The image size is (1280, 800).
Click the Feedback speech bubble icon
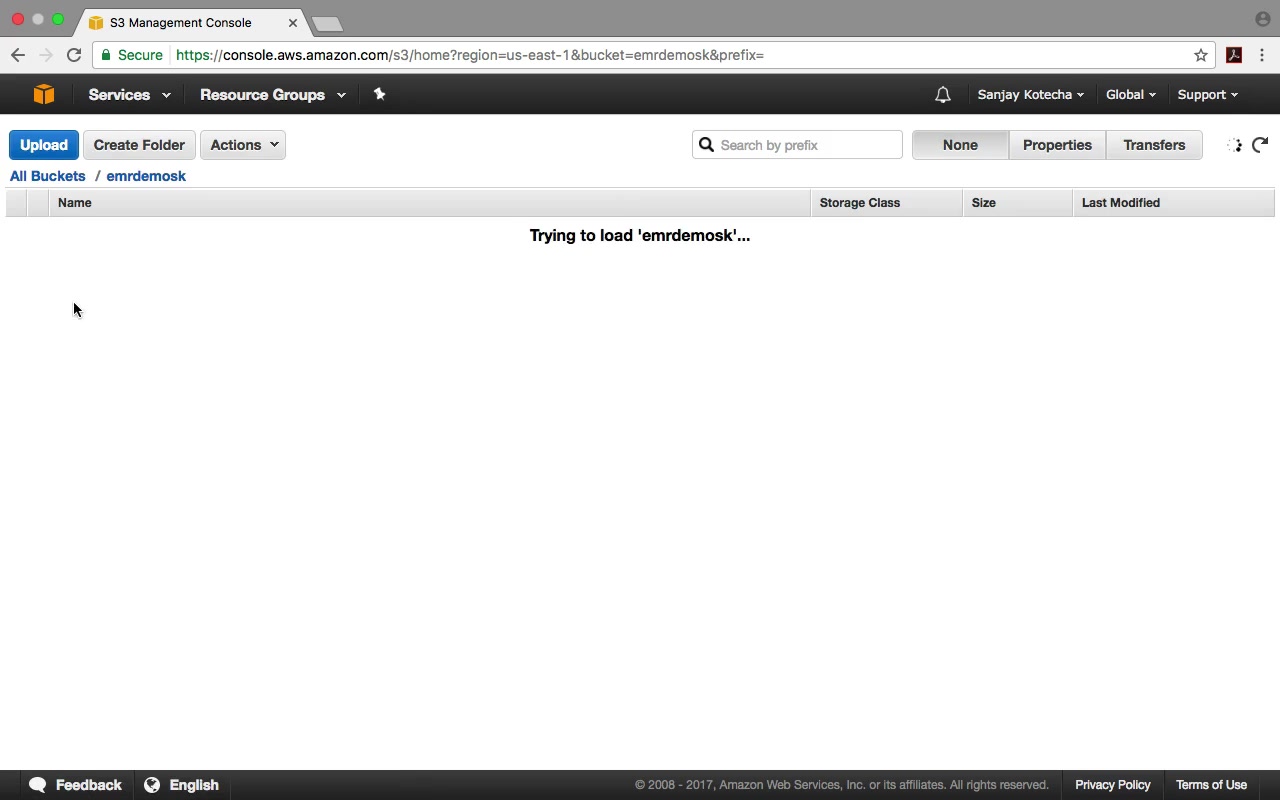[38, 785]
